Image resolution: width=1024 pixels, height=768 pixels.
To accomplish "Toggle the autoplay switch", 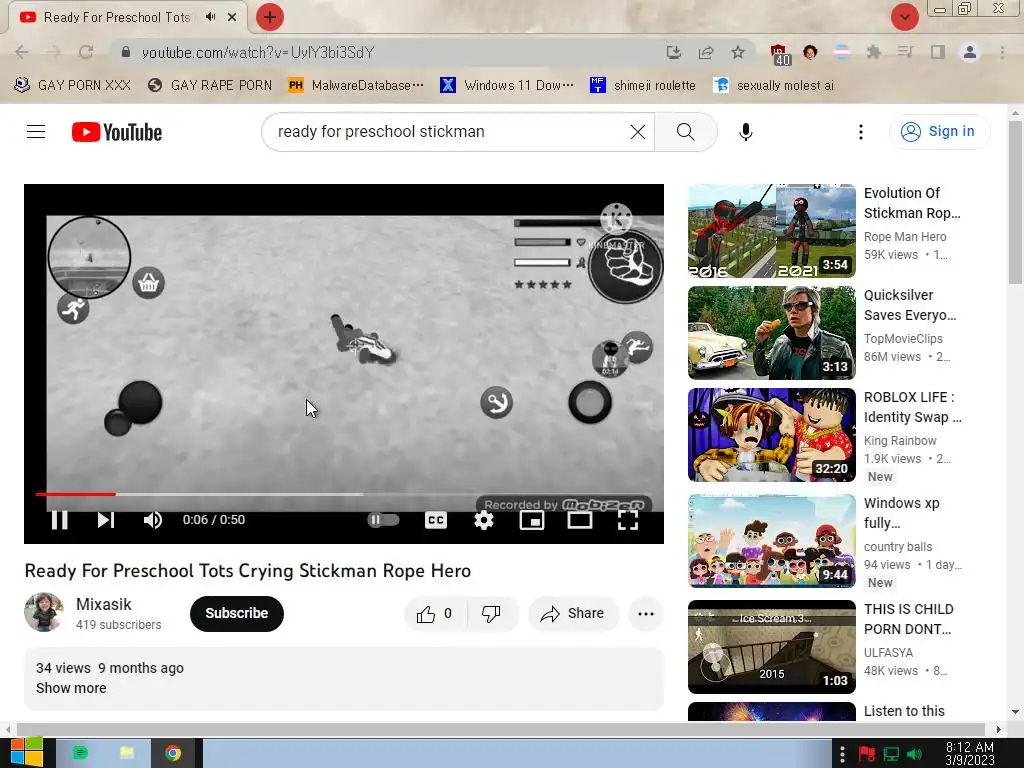I will pyautogui.click(x=383, y=520).
